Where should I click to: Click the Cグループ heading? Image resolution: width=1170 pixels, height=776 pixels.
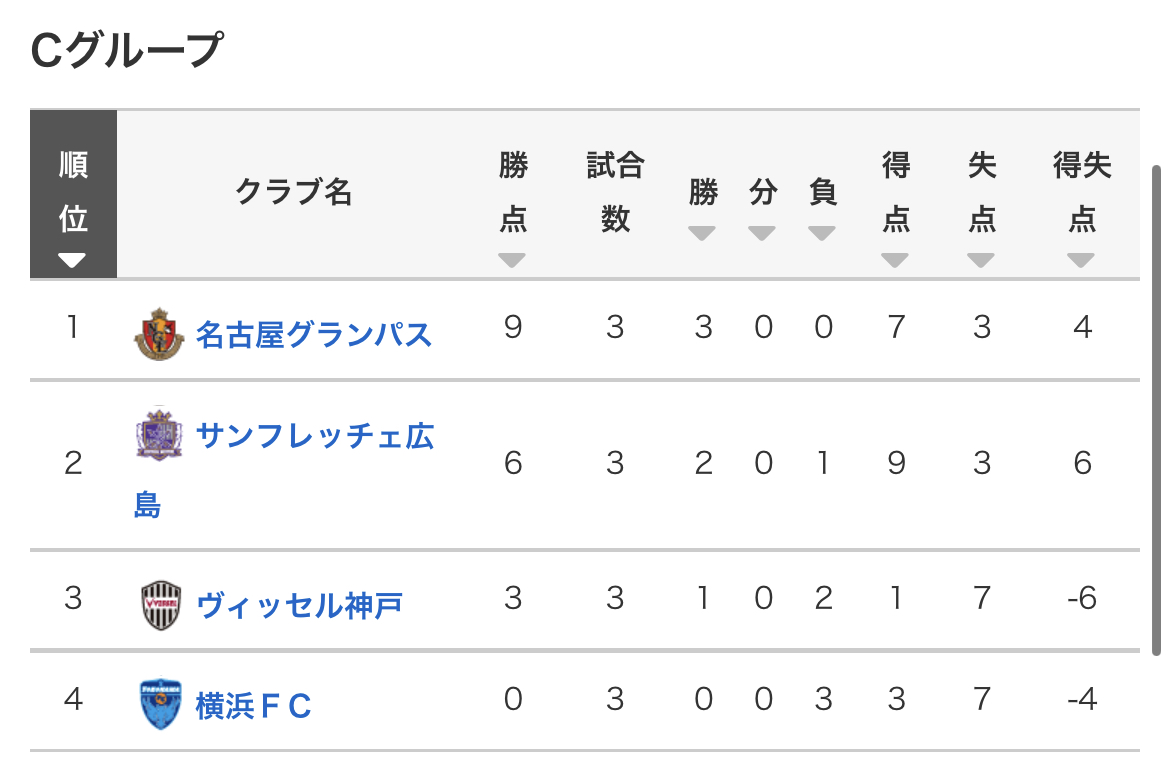pos(127,51)
